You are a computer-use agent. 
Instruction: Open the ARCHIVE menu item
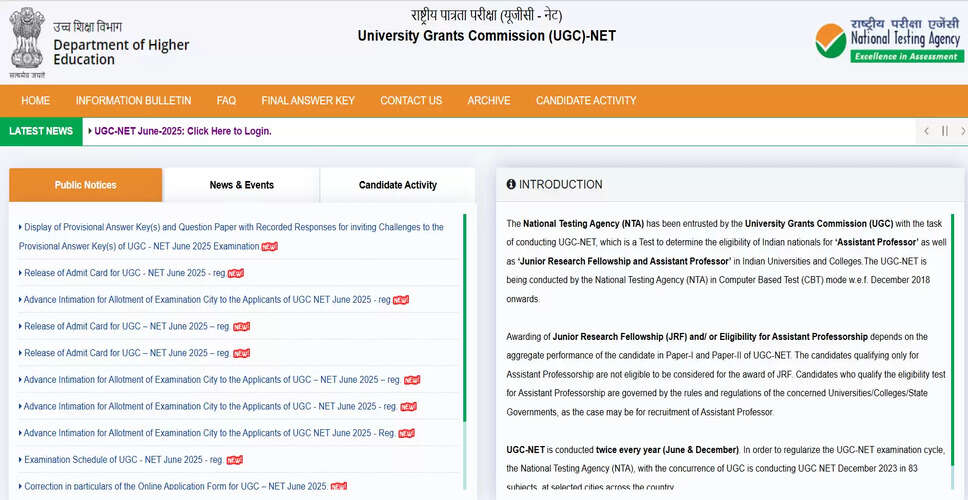coord(489,101)
